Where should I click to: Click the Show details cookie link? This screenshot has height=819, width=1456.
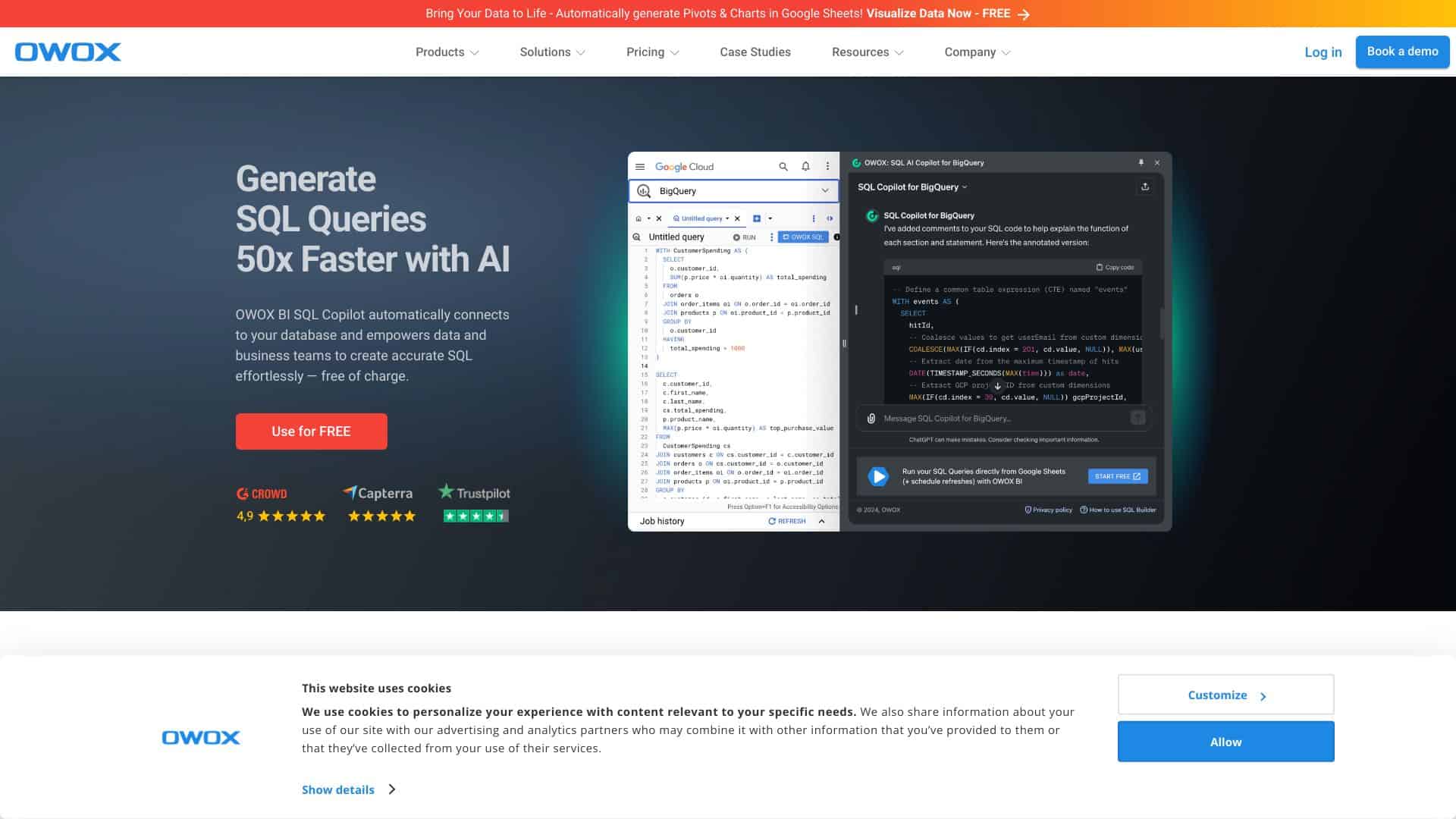[x=337, y=789]
